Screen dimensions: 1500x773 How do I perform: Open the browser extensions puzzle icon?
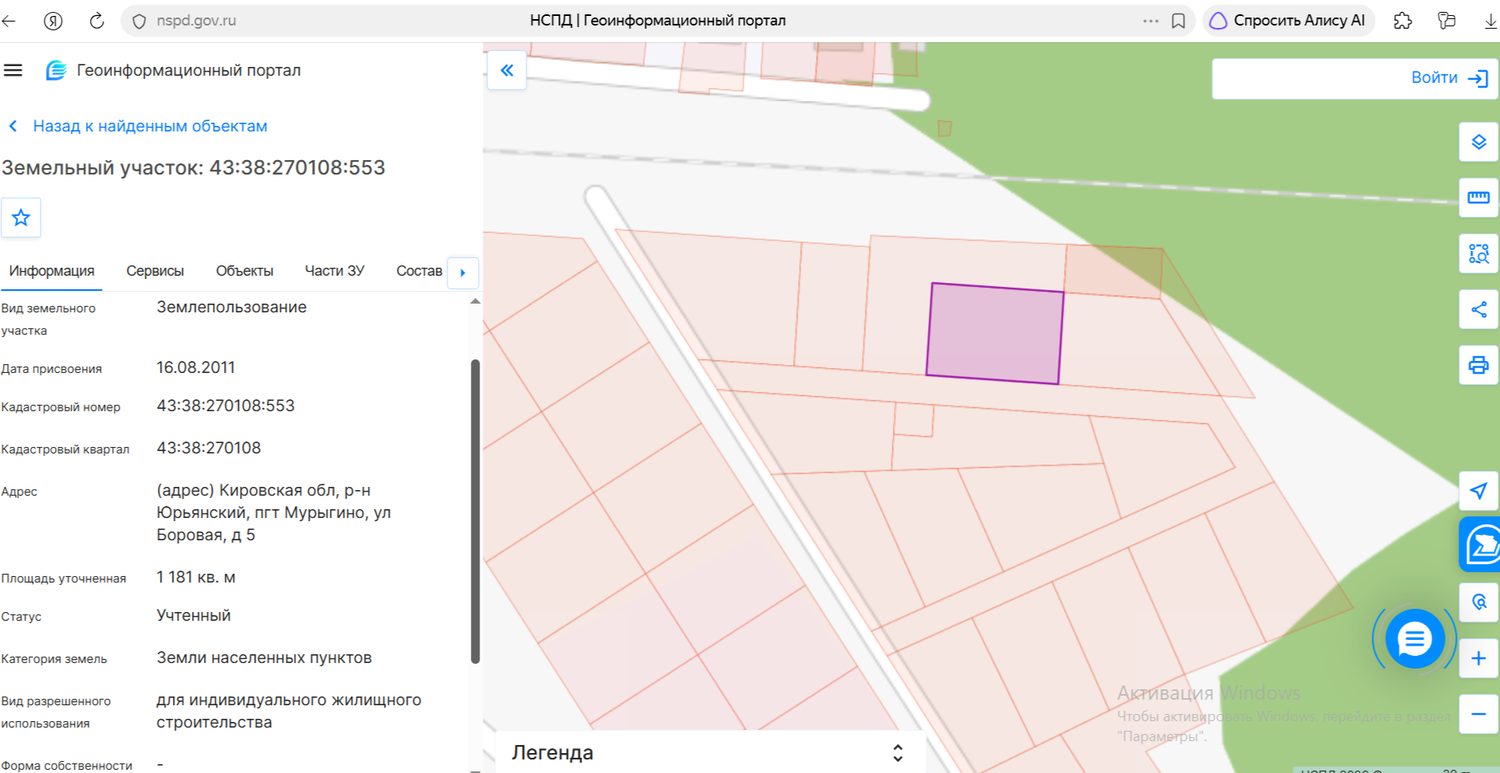coord(1403,20)
